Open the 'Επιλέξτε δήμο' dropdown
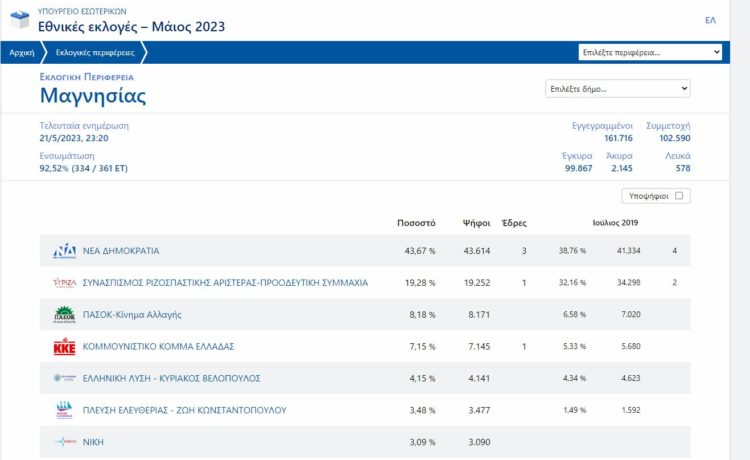 (x=617, y=89)
